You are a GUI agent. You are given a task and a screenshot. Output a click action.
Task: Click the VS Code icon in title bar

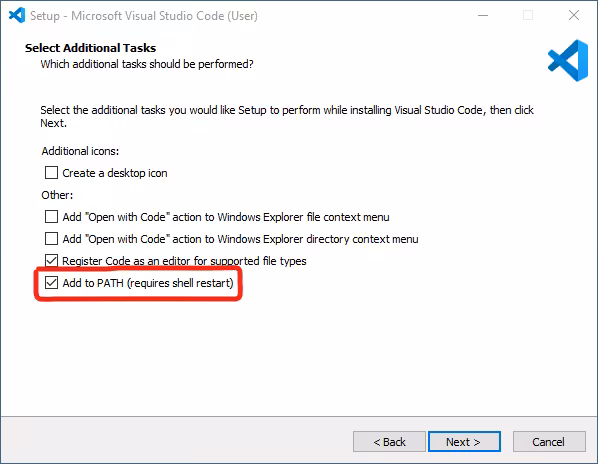[17, 15]
